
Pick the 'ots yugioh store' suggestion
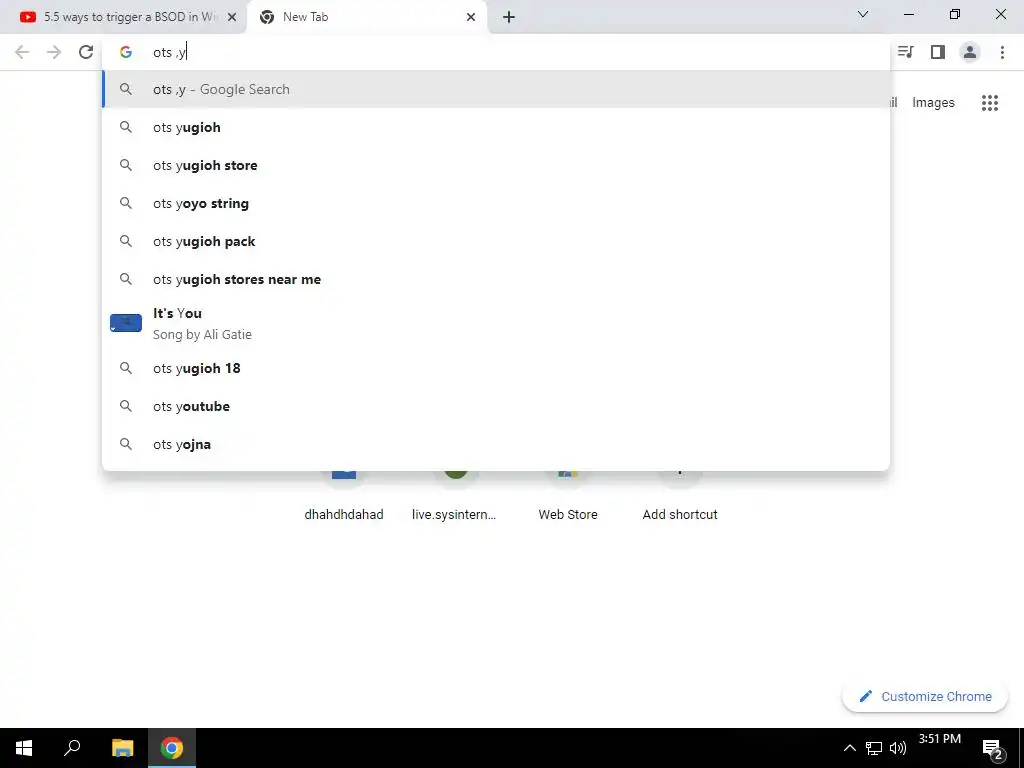[x=496, y=165]
